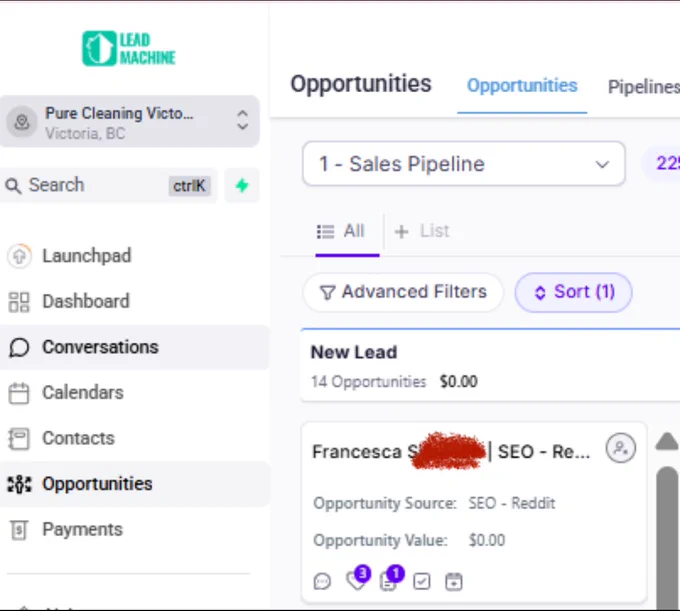
Task: Click the Advanced Filters button
Action: (x=403, y=292)
